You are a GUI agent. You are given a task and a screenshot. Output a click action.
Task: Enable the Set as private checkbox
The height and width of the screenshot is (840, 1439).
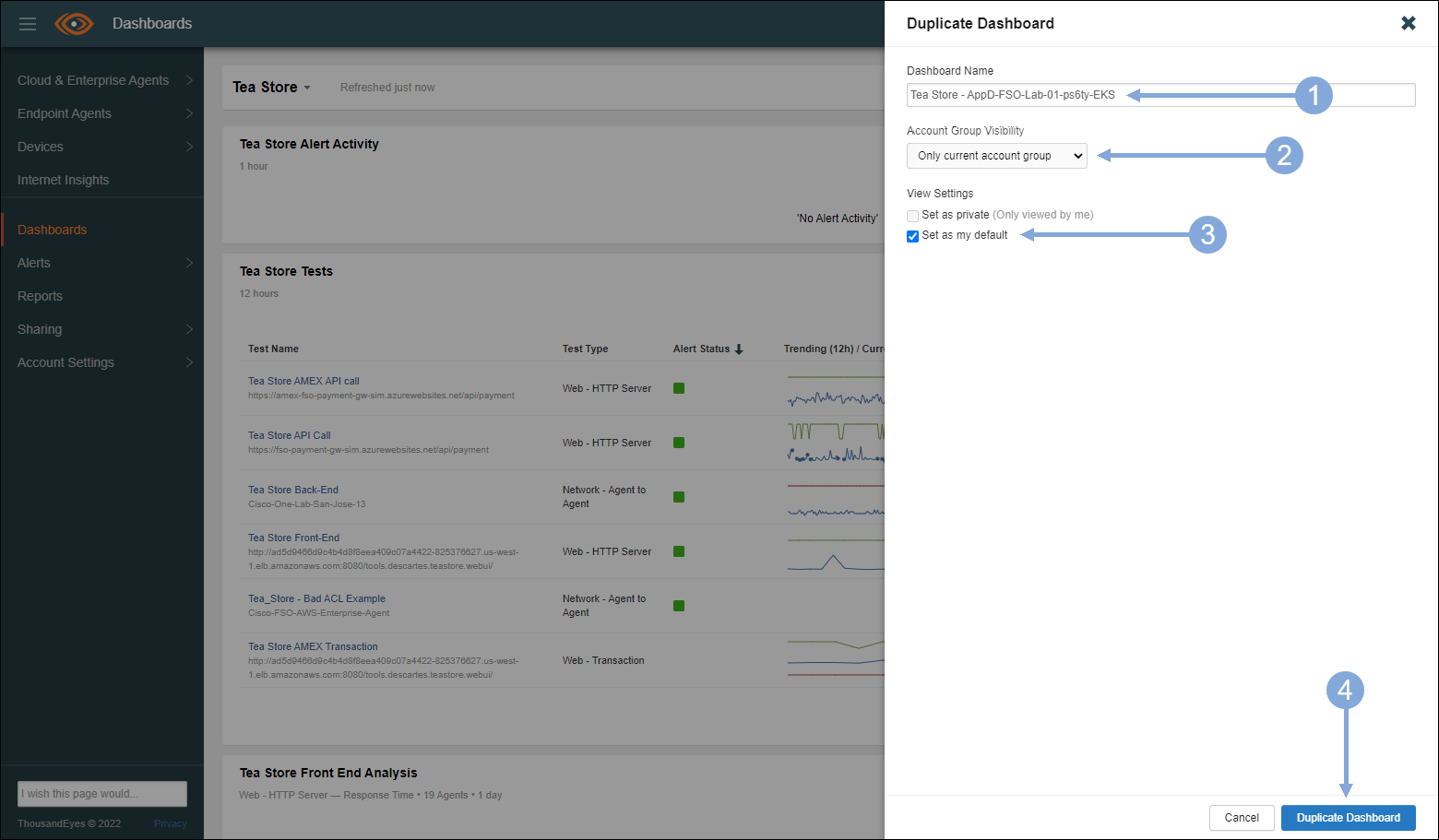coord(912,216)
